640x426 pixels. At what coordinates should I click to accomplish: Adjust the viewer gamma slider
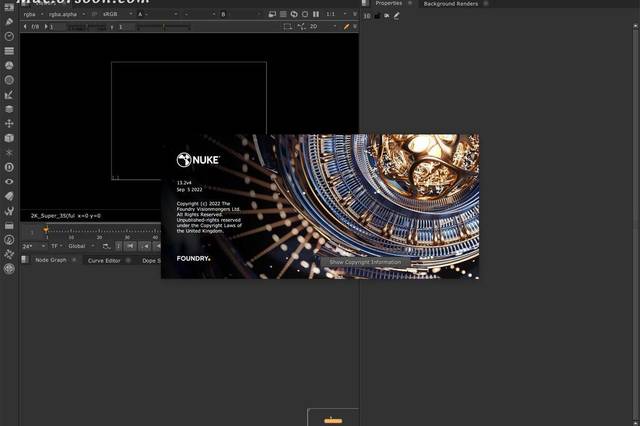[x=163, y=27]
